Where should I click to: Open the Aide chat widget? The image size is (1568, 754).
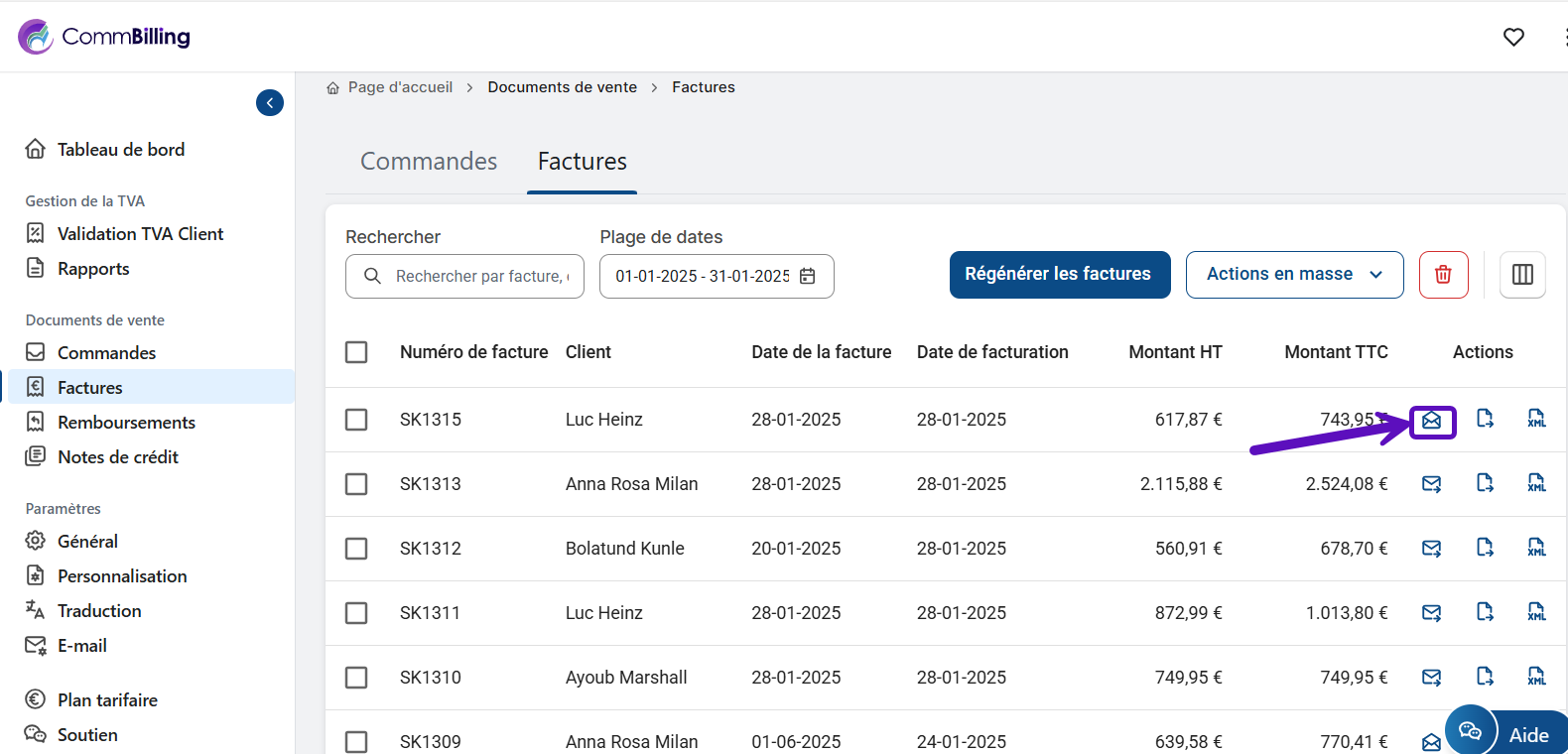1506,734
